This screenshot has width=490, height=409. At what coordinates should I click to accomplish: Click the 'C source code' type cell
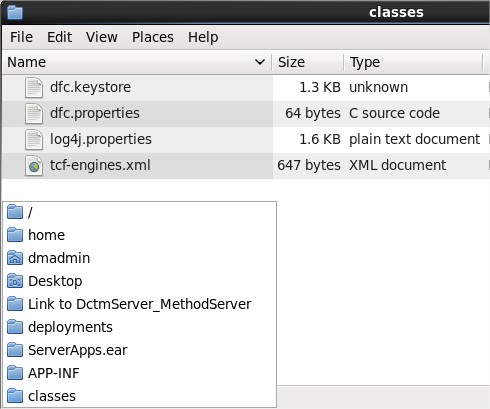[x=394, y=113]
